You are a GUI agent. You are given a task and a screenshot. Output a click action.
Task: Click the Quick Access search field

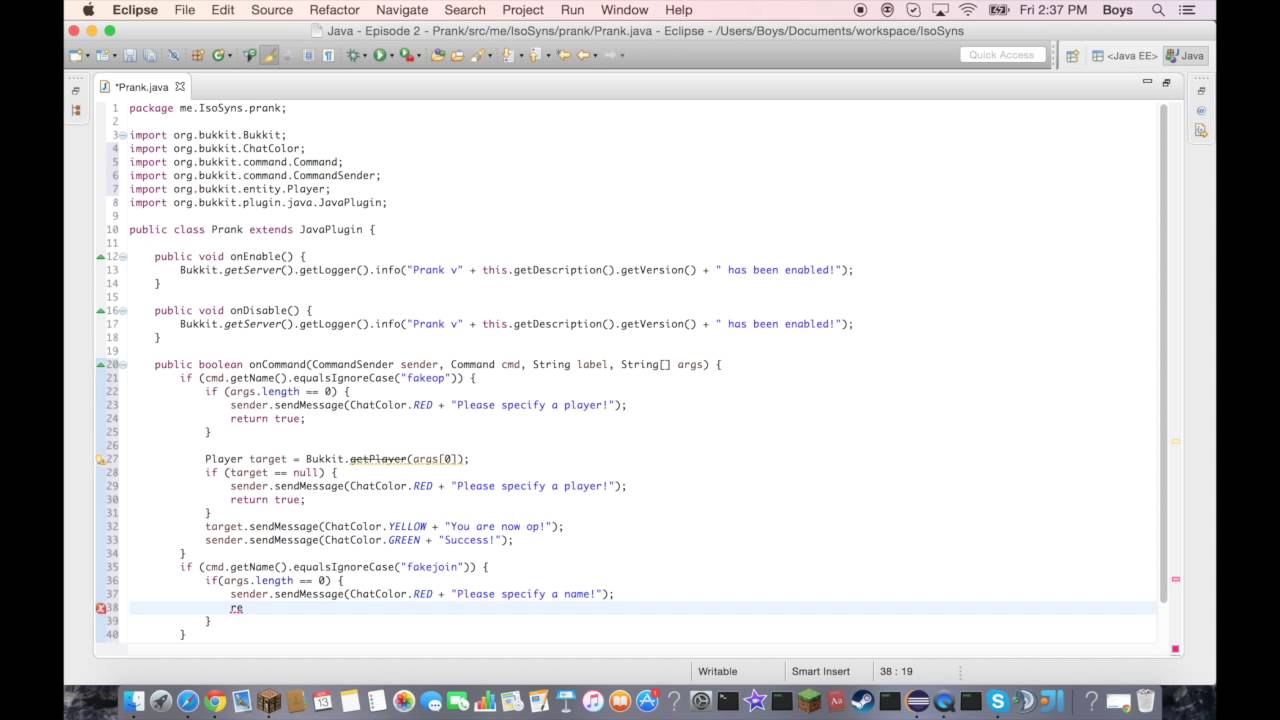pyautogui.click(x=1001, y=55)
